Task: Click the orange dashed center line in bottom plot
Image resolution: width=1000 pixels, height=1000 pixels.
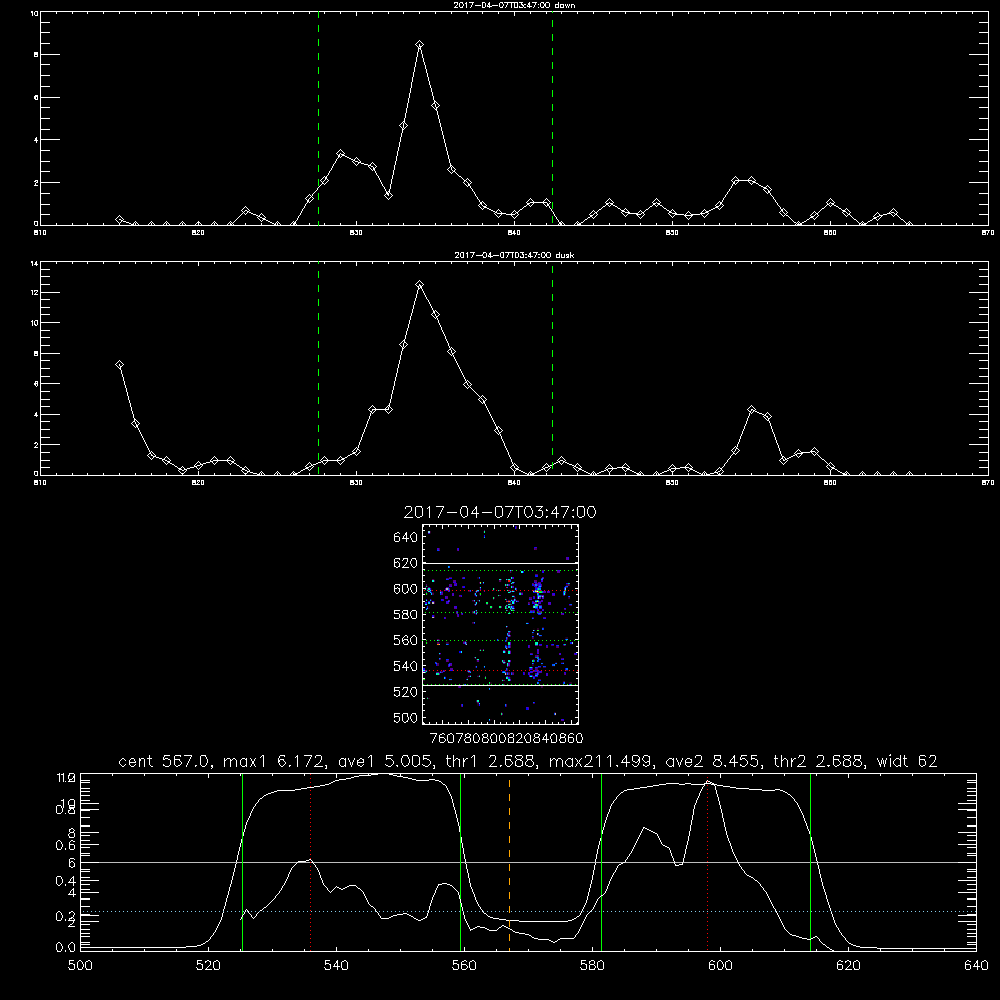Action: click(x=509, y=861)
